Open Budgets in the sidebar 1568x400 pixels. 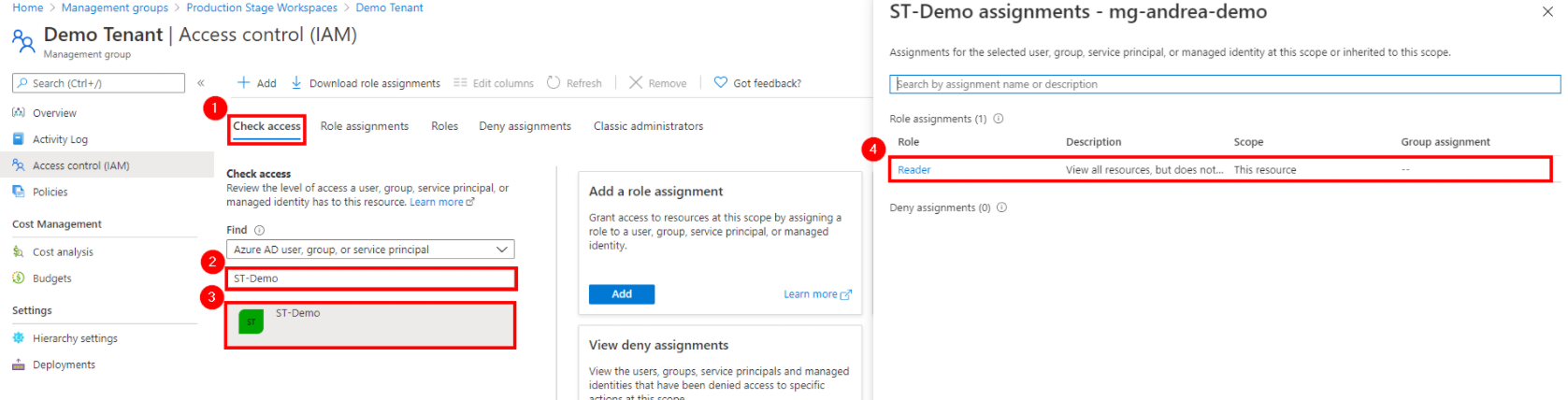pyautogui.click(x=51, y=279)
